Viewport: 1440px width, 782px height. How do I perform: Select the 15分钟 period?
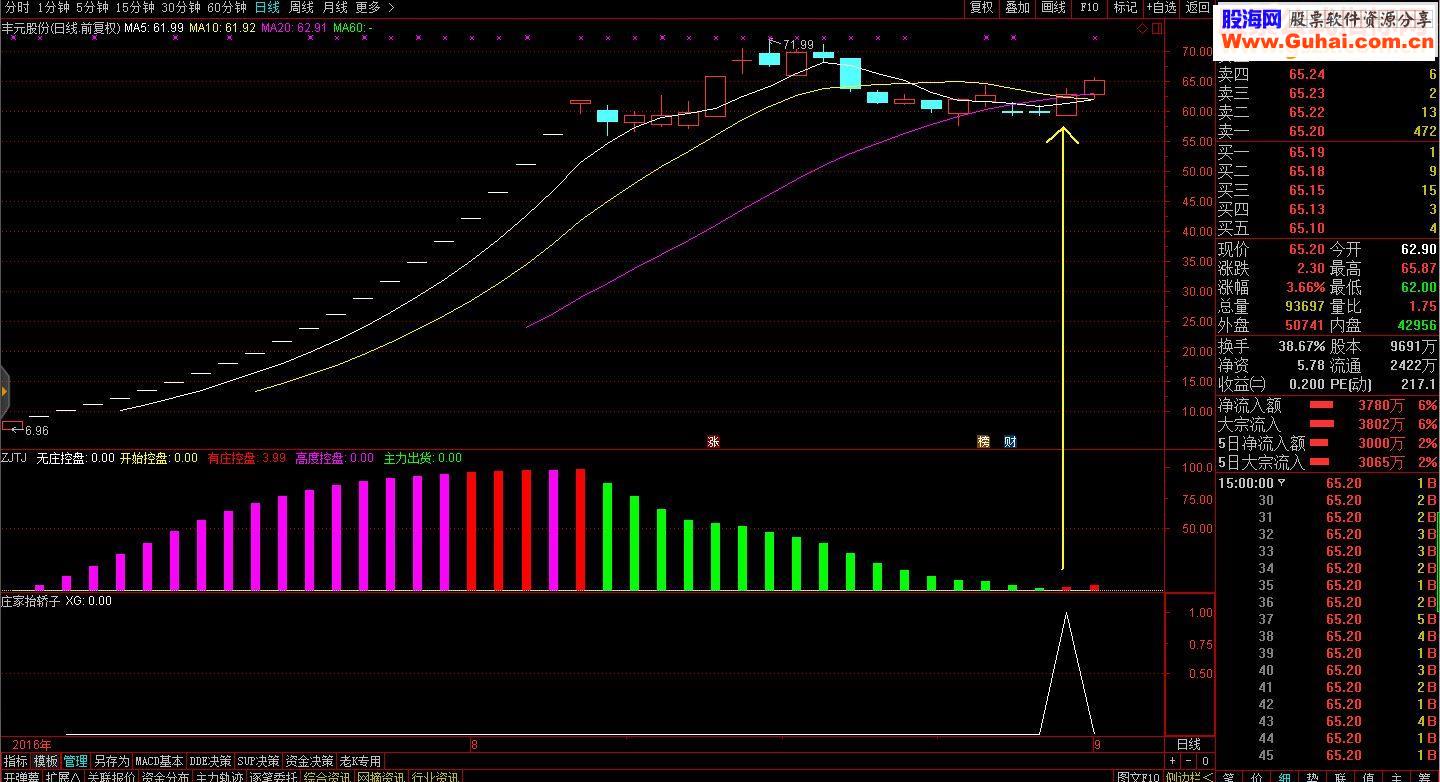134,7
